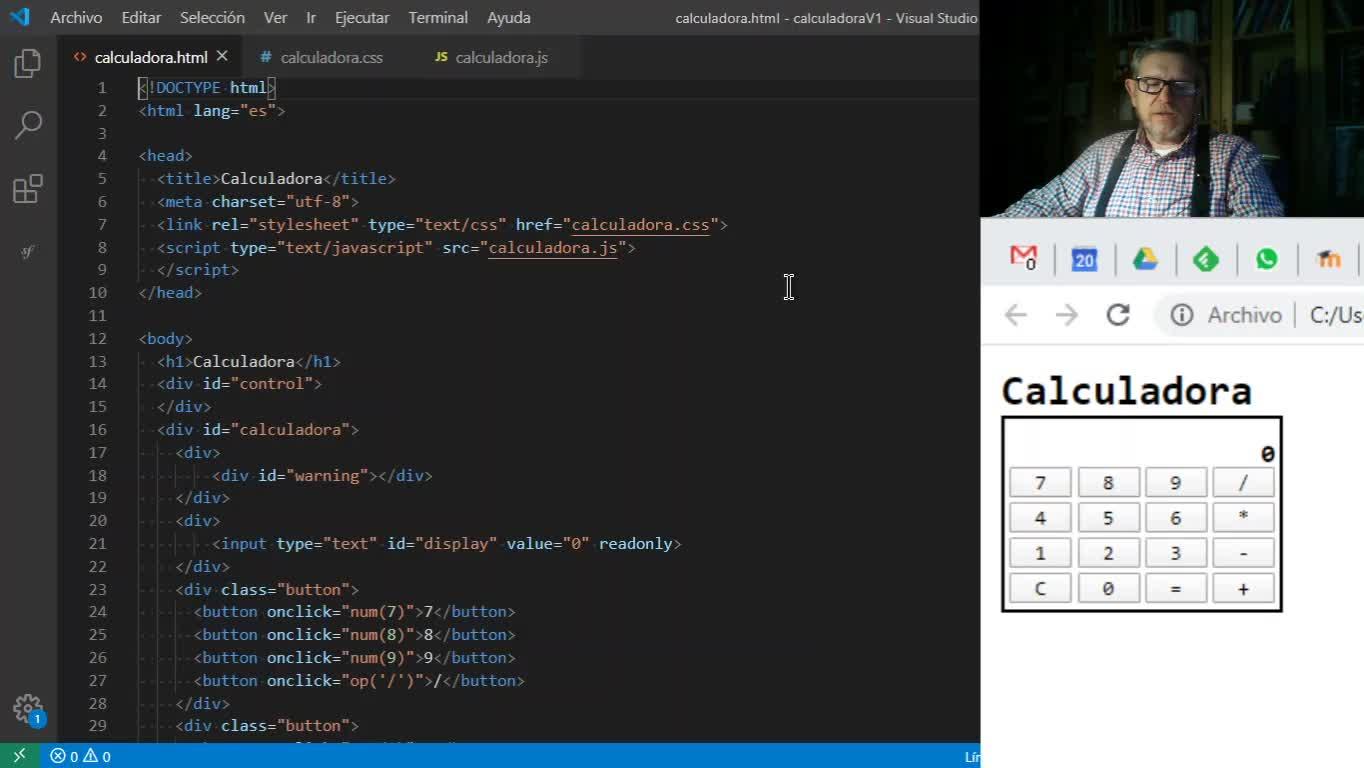Click the equals (=) calculator button
Screen dimensions: 1364x768
click(1176, 588)
